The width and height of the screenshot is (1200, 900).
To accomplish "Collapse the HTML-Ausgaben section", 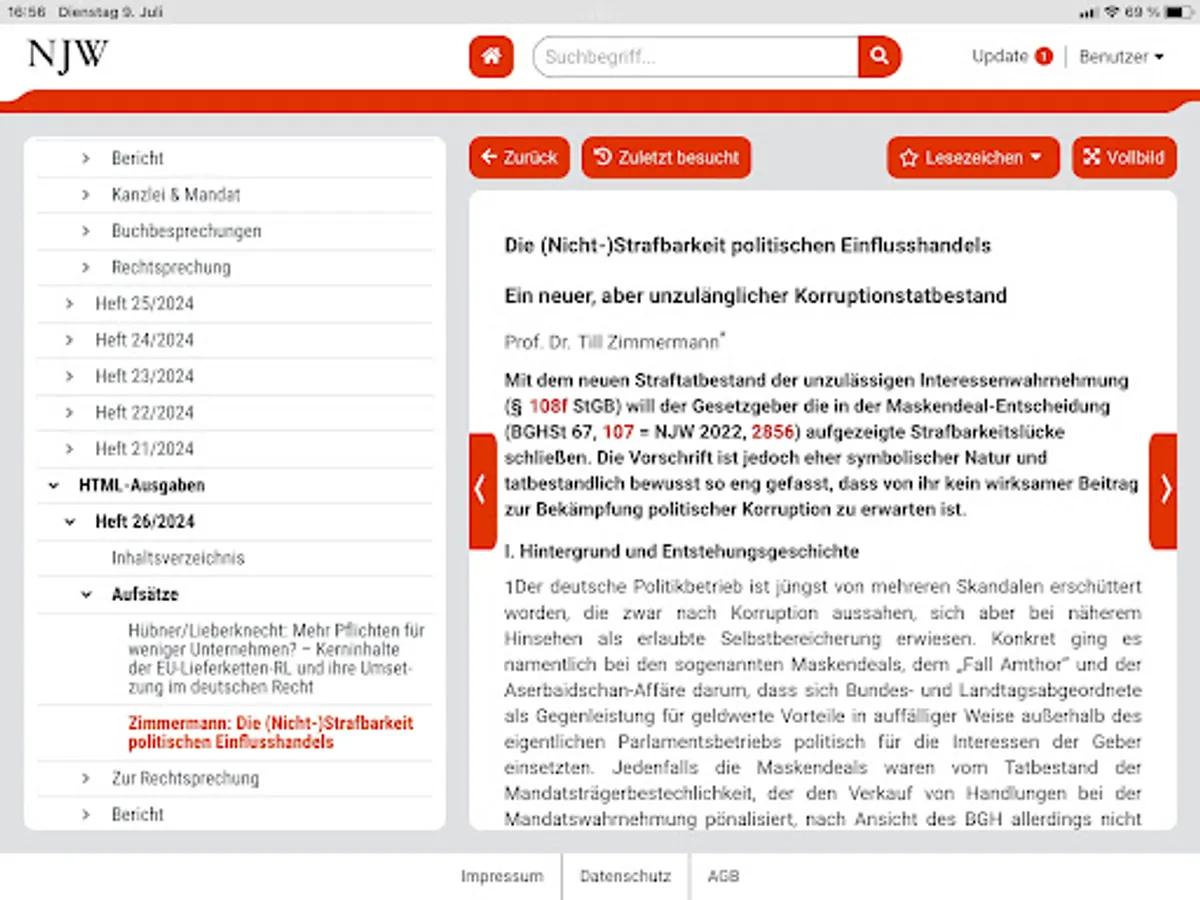I will (x=52, y=485).
